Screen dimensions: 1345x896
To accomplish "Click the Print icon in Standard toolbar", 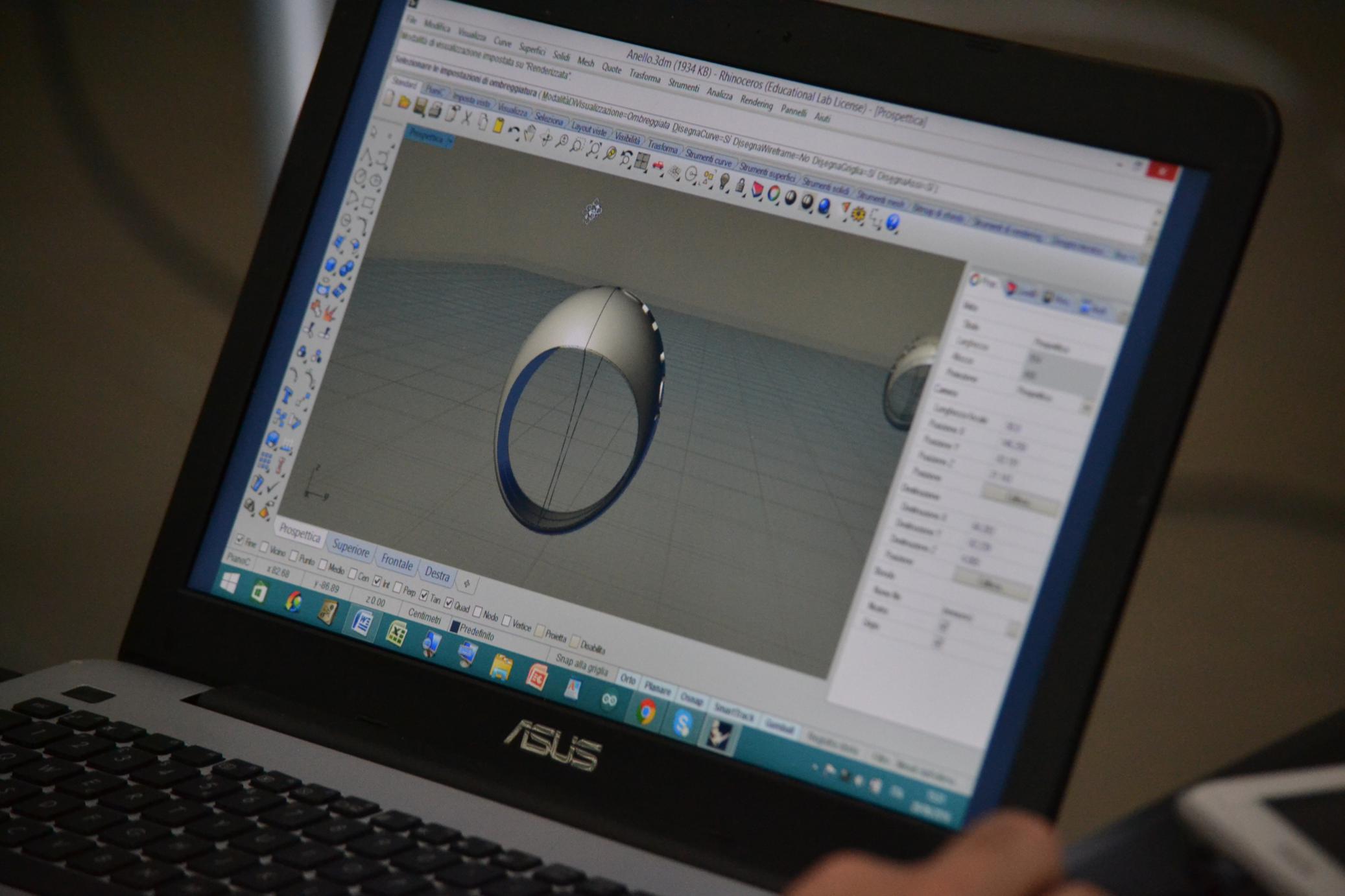I will coord(434,110).
